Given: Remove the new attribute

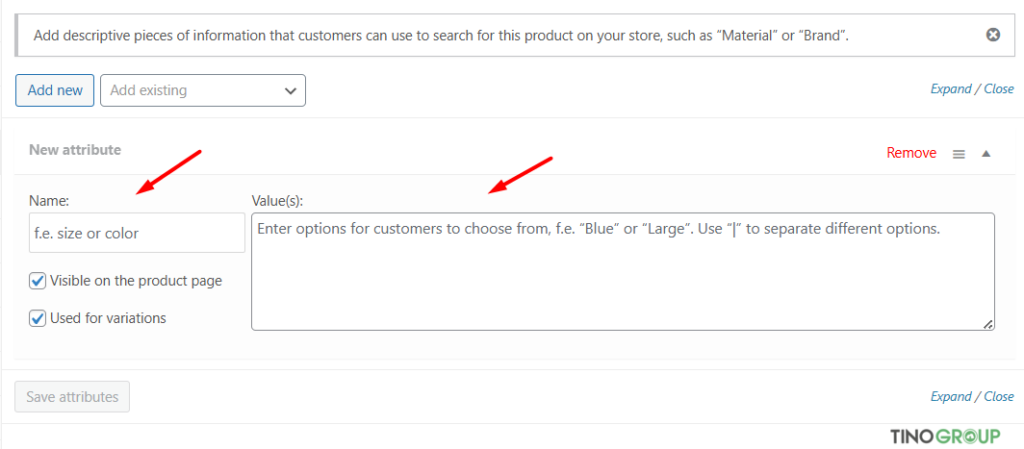Looking at the screenshot, I should (911, 153).
